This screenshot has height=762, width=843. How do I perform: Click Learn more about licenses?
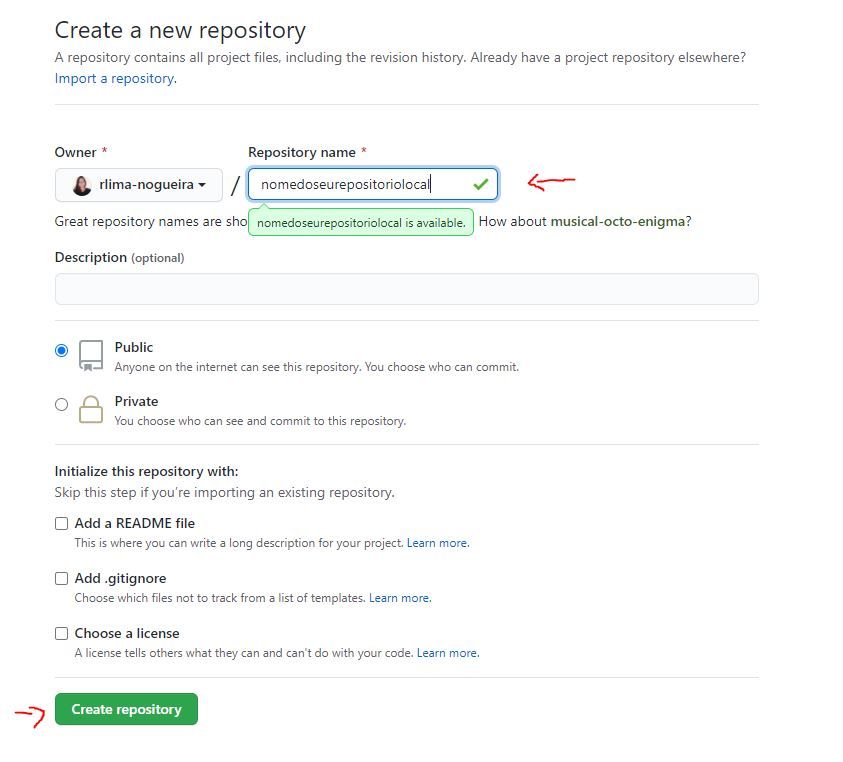pyautogui.click(x=446, y=652)
